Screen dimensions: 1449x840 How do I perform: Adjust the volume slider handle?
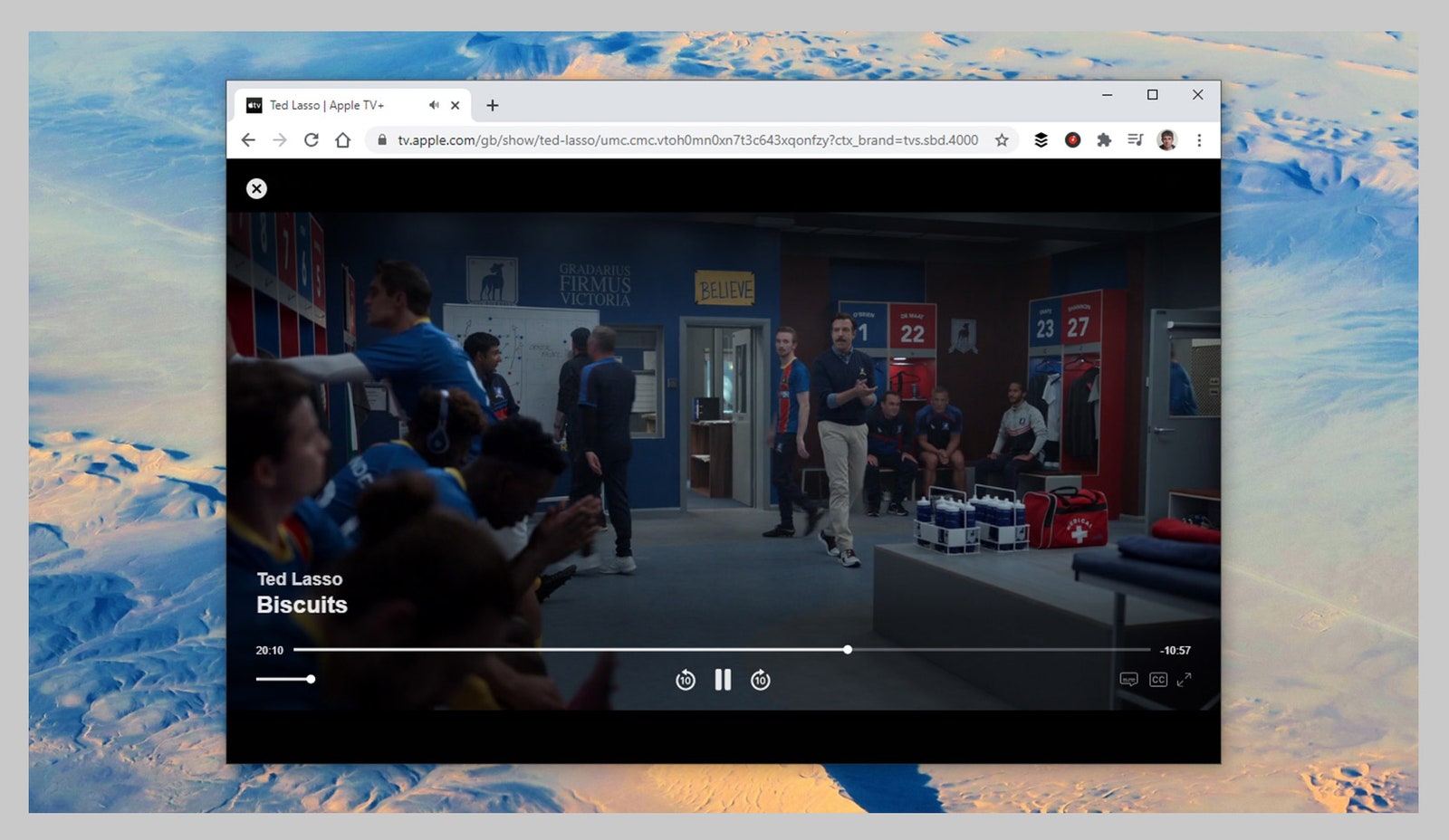(311, 679)
